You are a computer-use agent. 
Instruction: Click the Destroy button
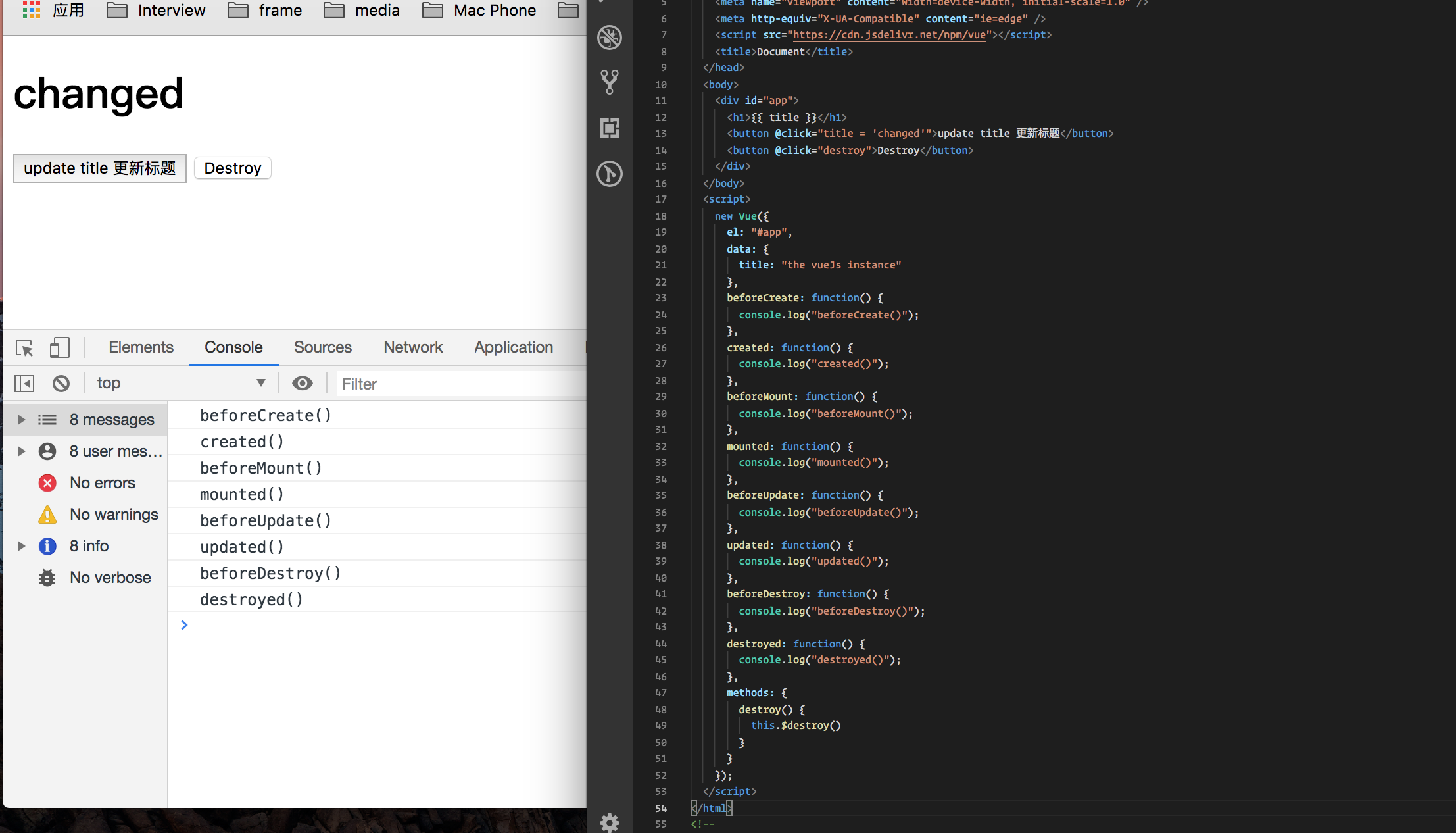point(233,168)
